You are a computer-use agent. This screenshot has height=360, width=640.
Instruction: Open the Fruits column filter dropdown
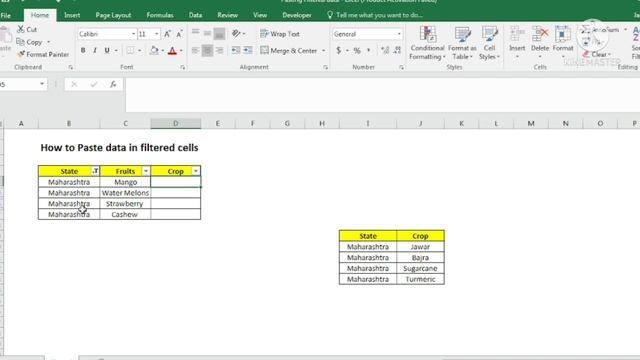point(146,171)
